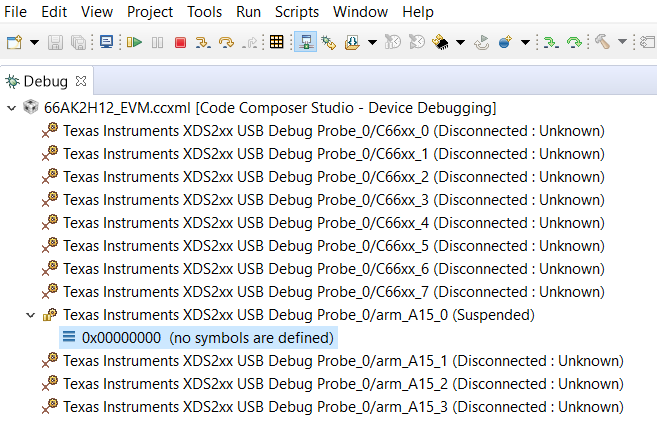Click the Save file toolbar icon
Screen dimensions: 657x425
pyautogui.click(x=56, y=42)
